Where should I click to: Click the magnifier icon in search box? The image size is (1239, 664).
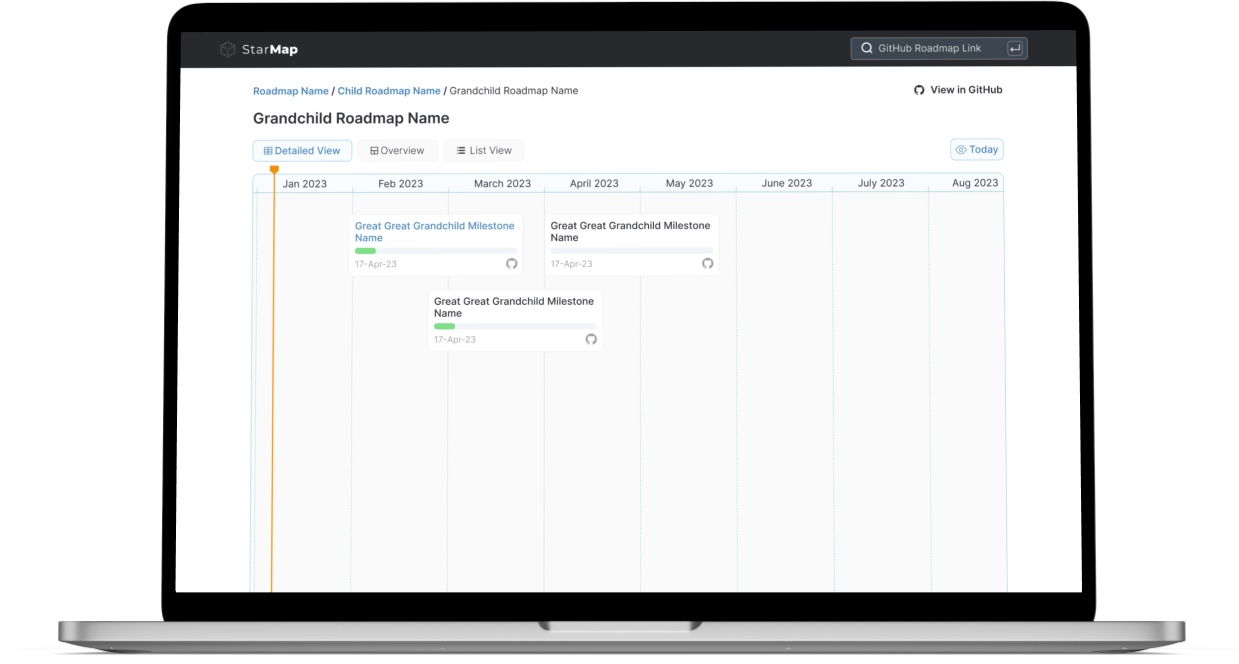(867, 48)
